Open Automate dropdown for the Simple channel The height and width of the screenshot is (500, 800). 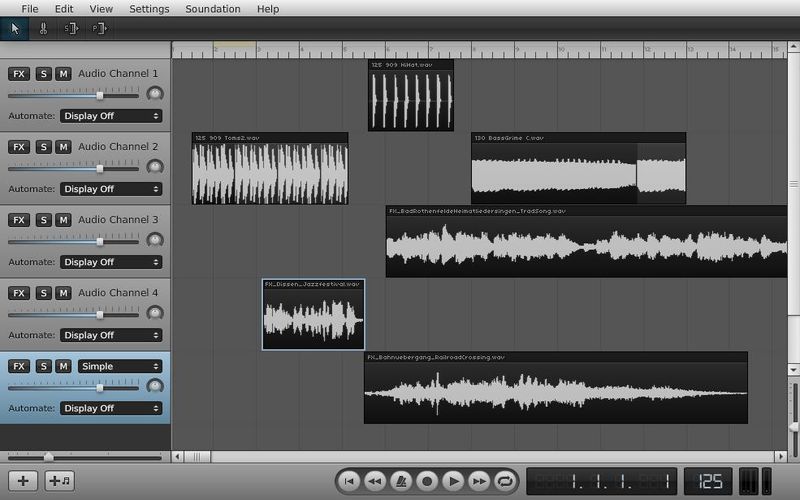111,408
